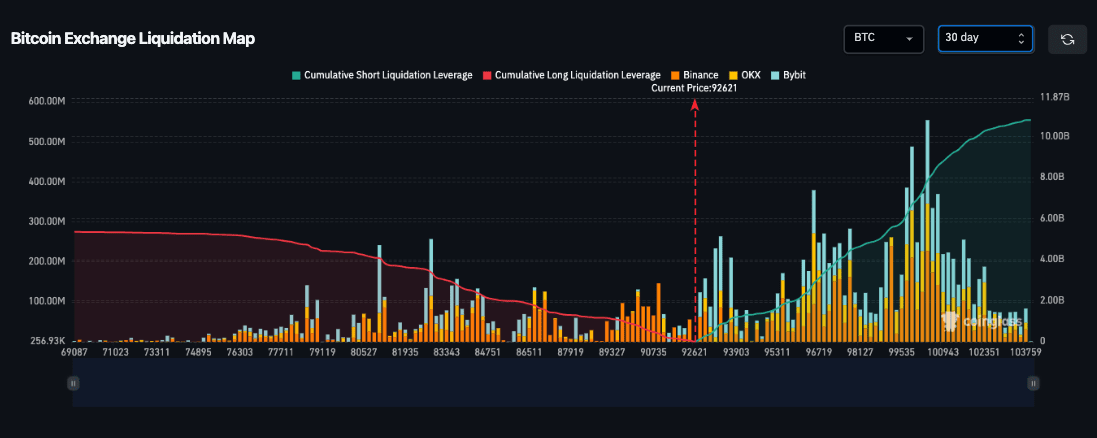Click the green Short Liquidation legend swatch

297,75
